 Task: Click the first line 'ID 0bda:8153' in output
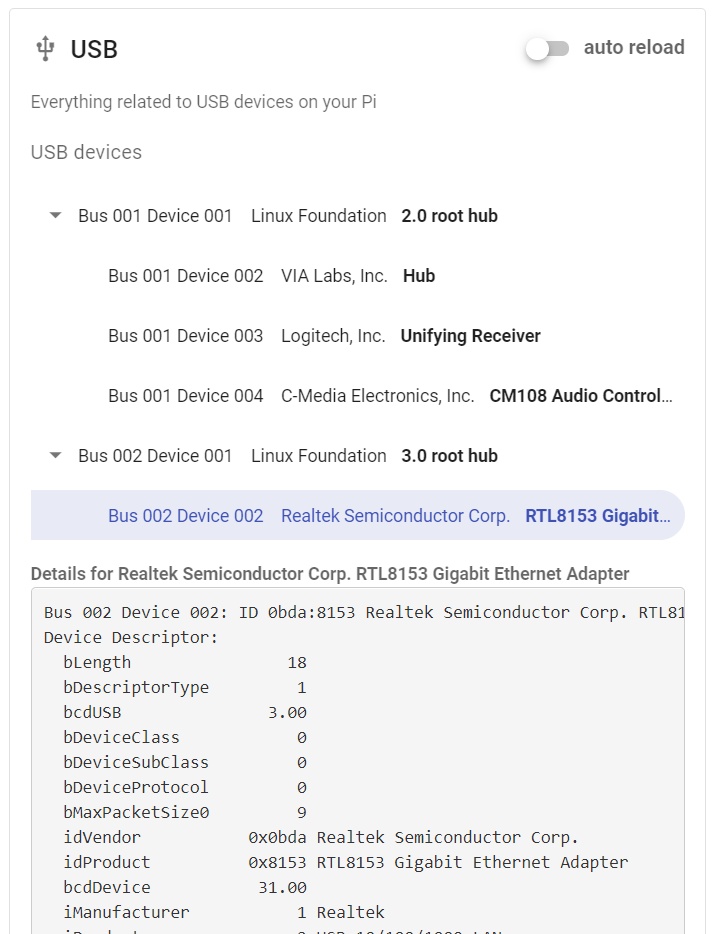click(x=365, y=612)
